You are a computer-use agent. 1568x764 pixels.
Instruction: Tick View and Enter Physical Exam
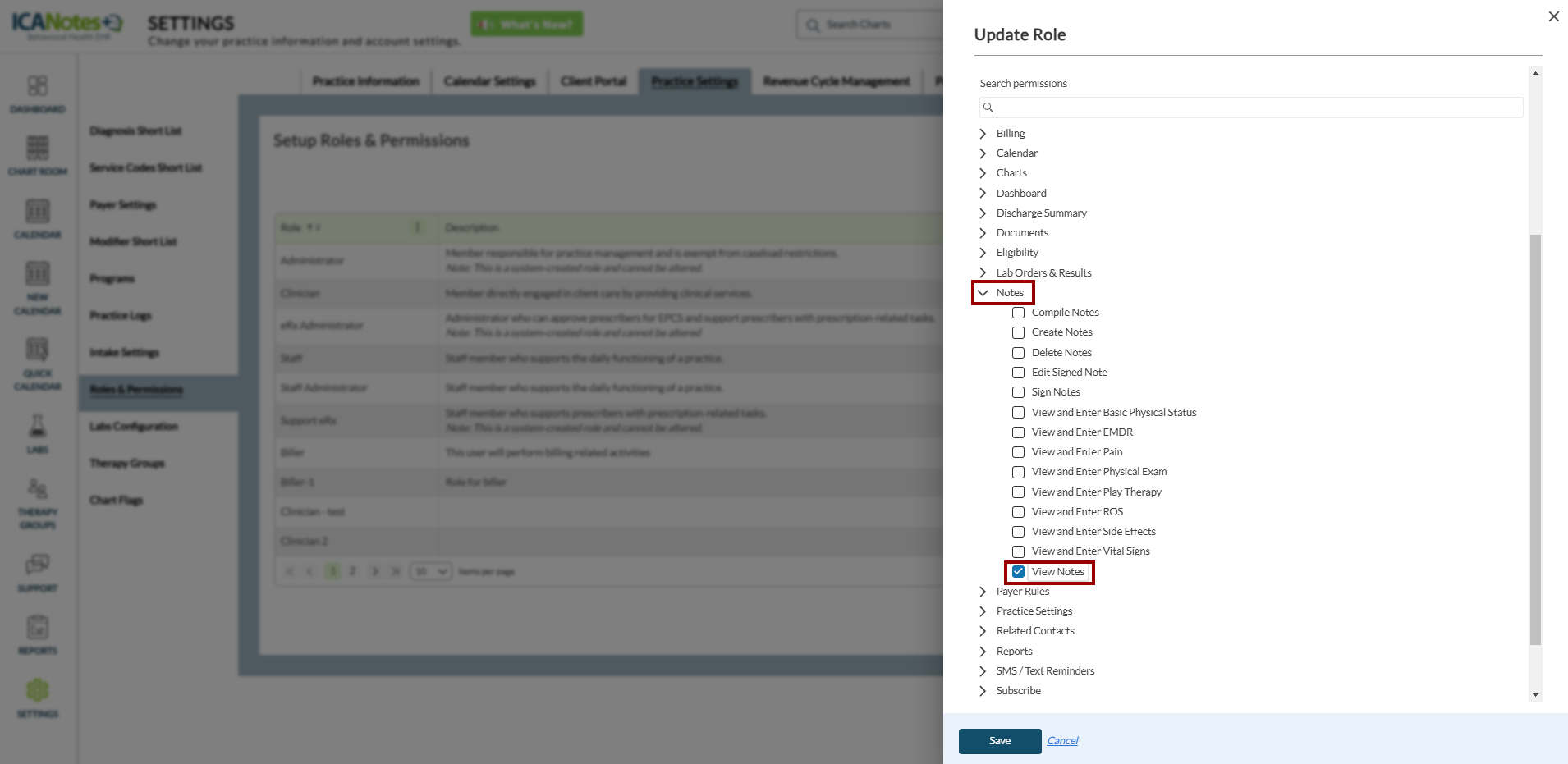[1018, 472]
